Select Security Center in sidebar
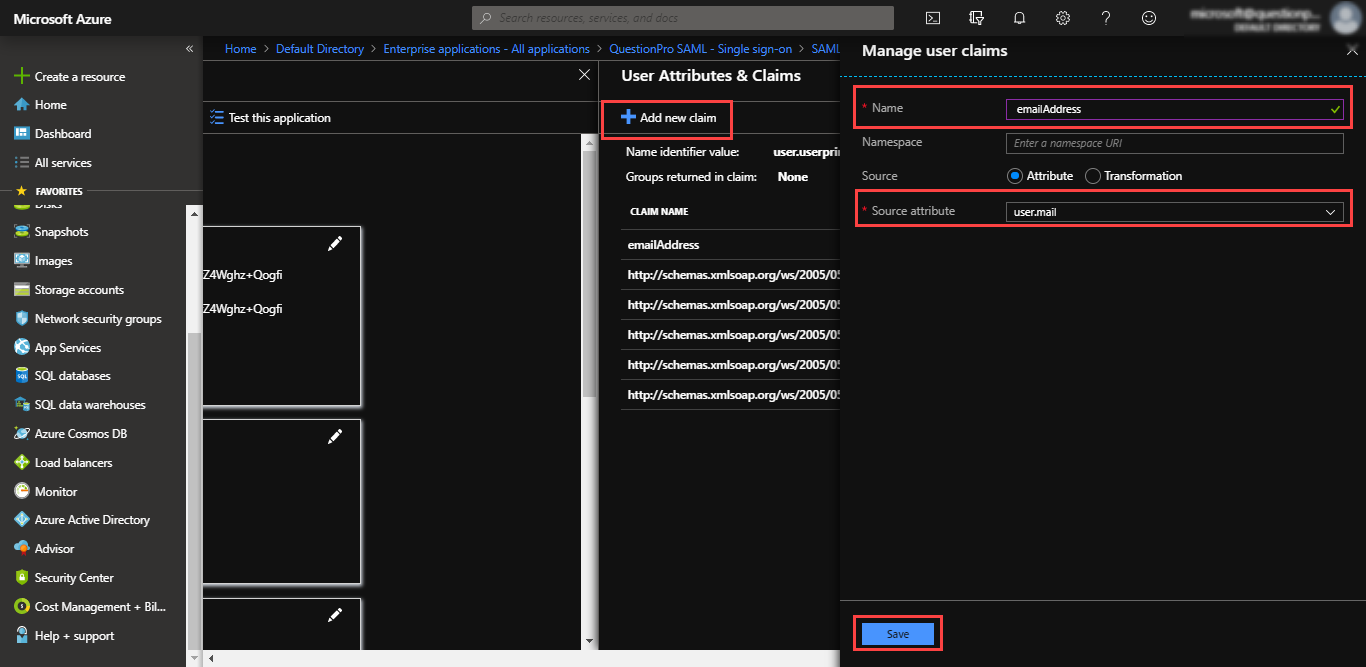Viewport: 1366px width, 667px height. (74, 578)
